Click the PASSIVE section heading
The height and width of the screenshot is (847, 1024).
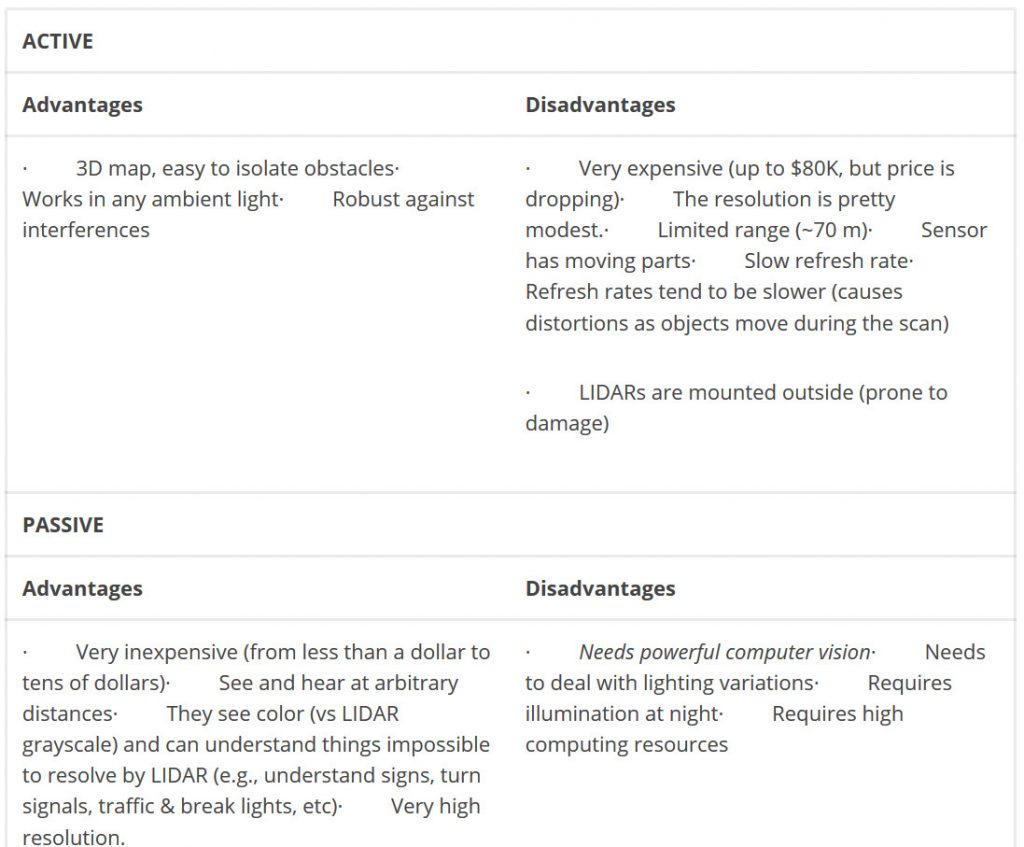coord(63,525)
